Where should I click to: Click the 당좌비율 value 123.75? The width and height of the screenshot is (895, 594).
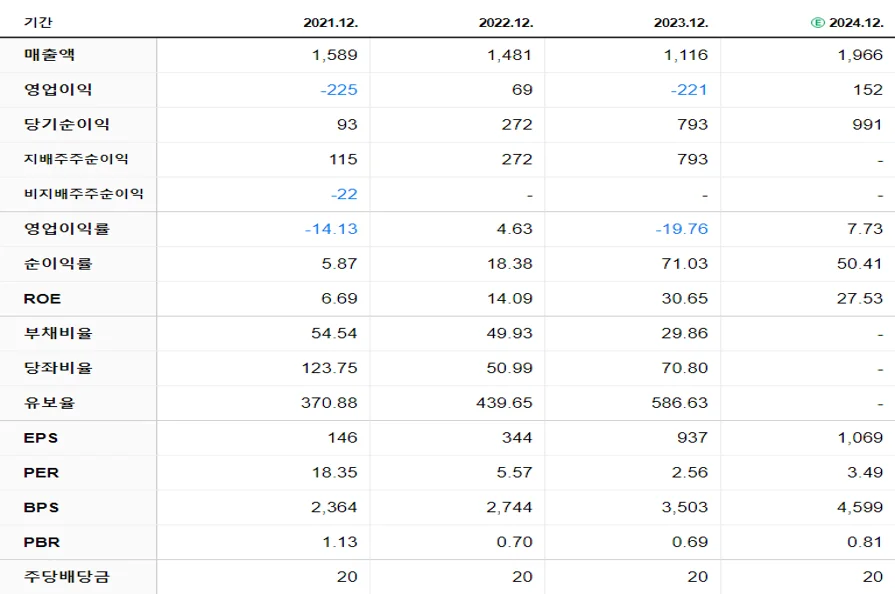pos(330,369)
